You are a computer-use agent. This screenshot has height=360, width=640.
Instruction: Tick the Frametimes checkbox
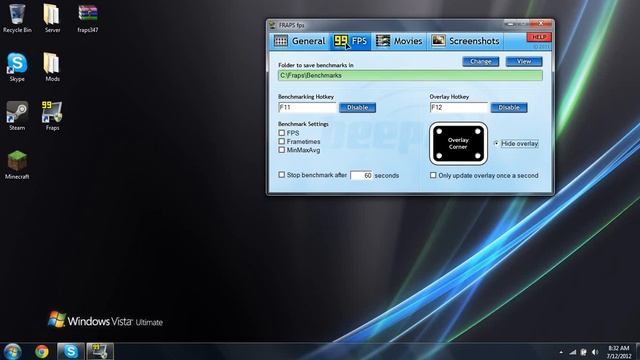[282, 141]
